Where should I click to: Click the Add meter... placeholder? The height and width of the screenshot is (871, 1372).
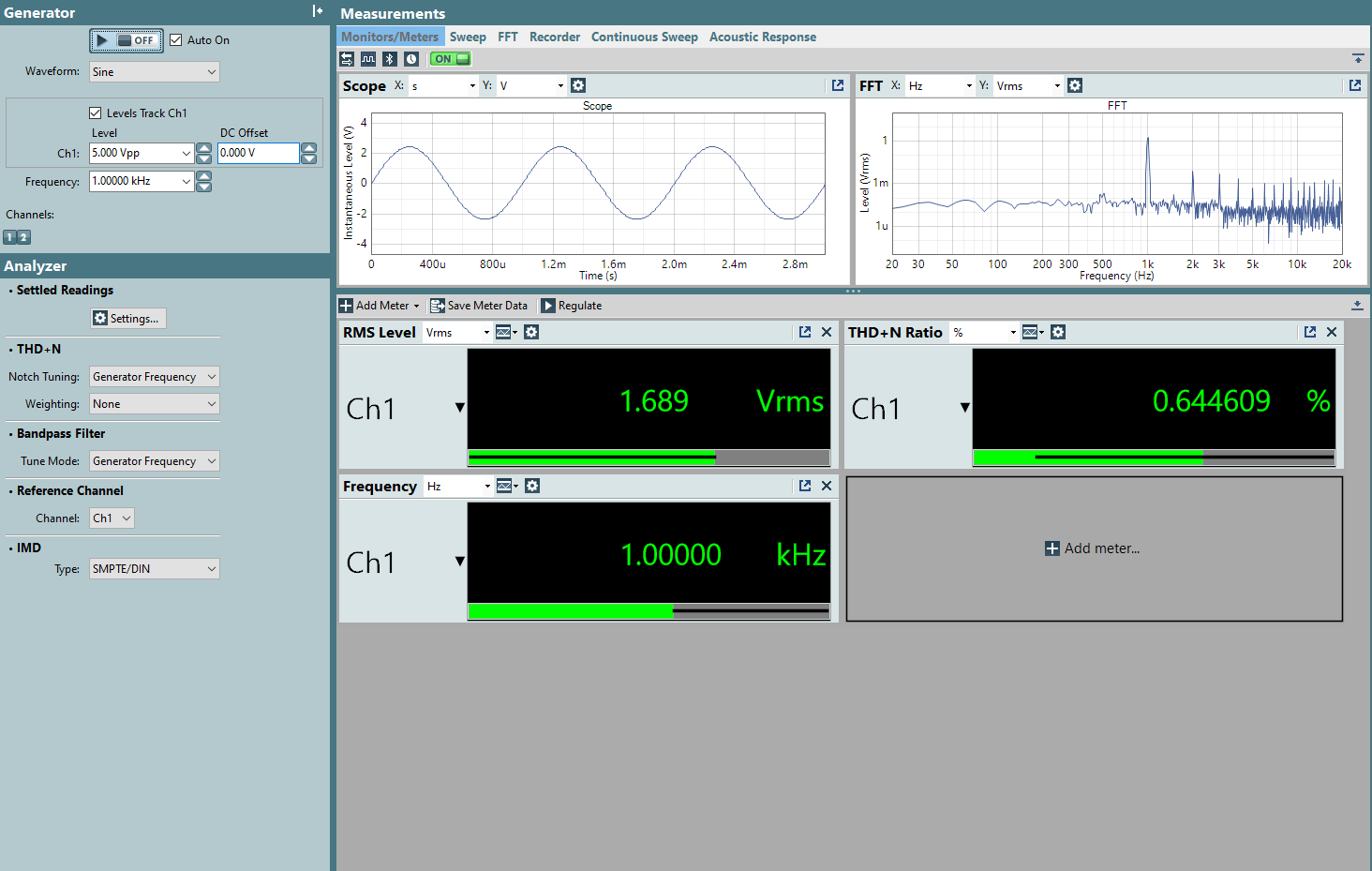point(1094,548)
